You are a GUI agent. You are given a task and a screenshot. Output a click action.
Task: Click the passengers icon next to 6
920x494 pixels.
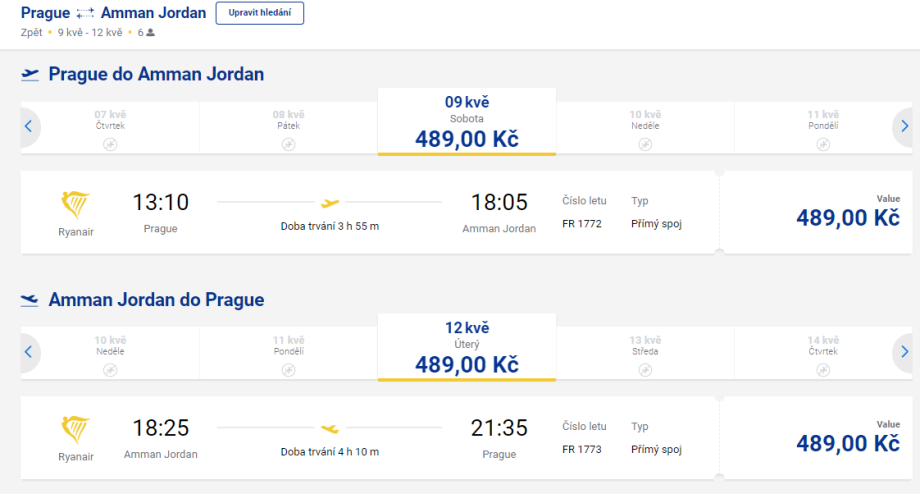tap(151, 32)
